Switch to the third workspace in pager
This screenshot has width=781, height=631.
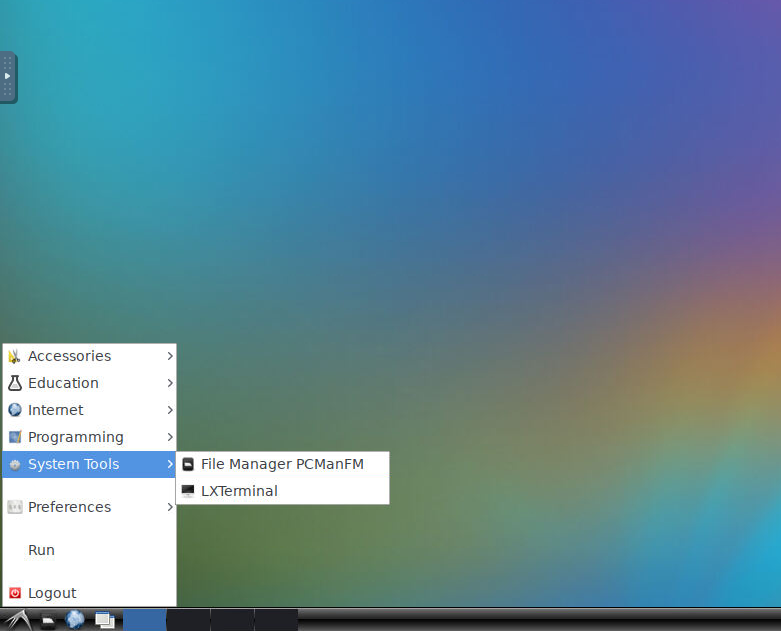[x=232, y=620]
